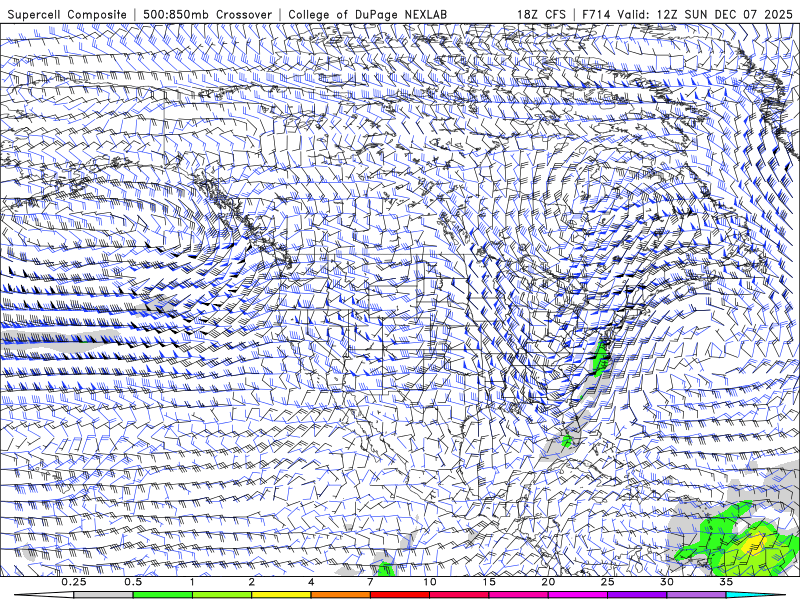Click the 'Supercell Composite' title text
This screenshot has height=600, width=800.
click(x=67, y=14)
